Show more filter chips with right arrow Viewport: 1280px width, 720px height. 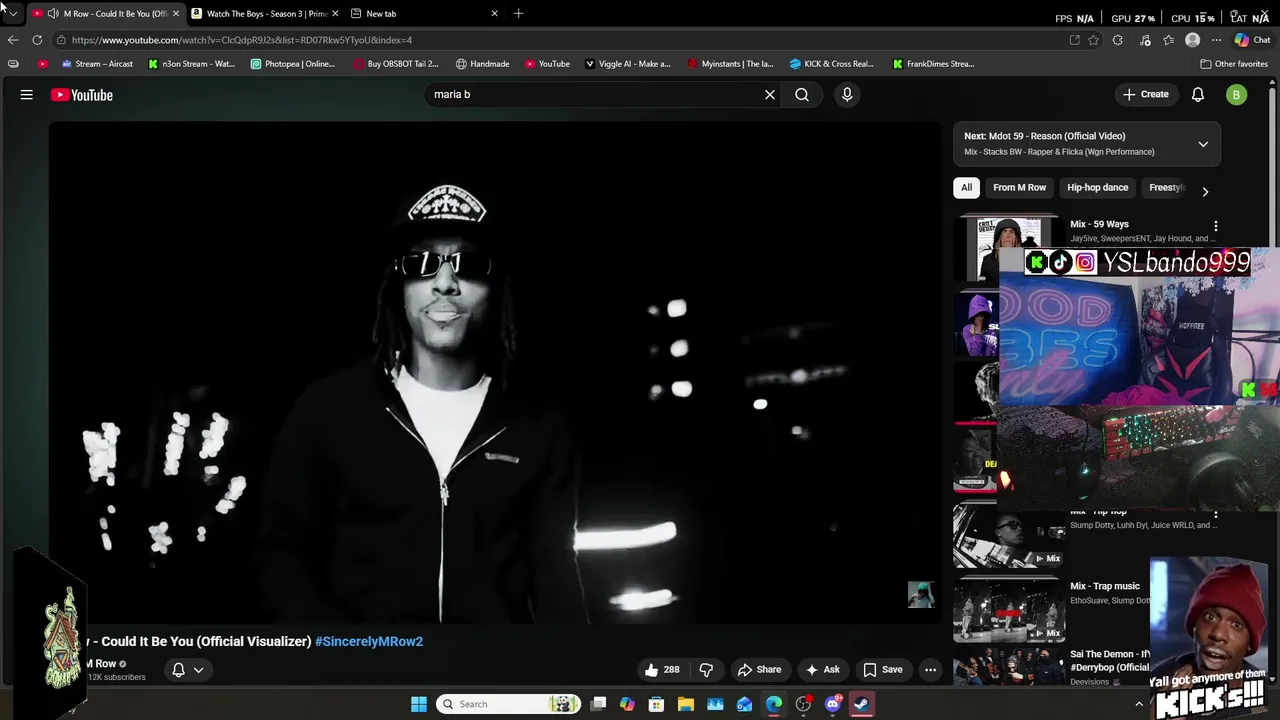(1205, 191)
